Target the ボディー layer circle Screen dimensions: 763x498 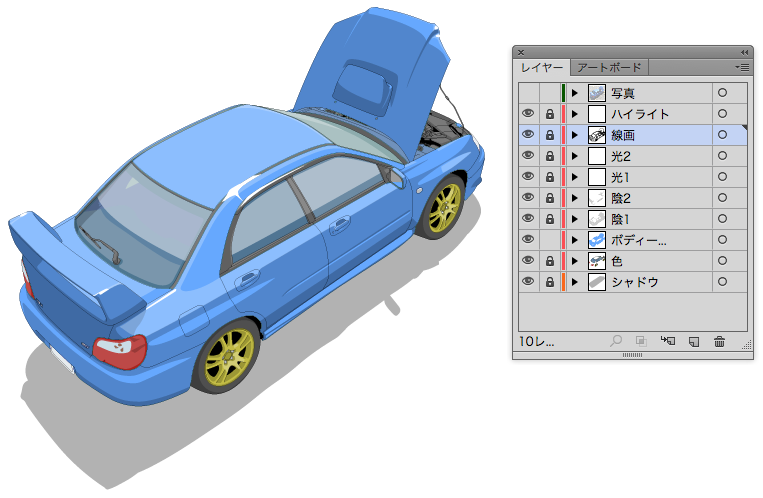(x=722, y=239)
